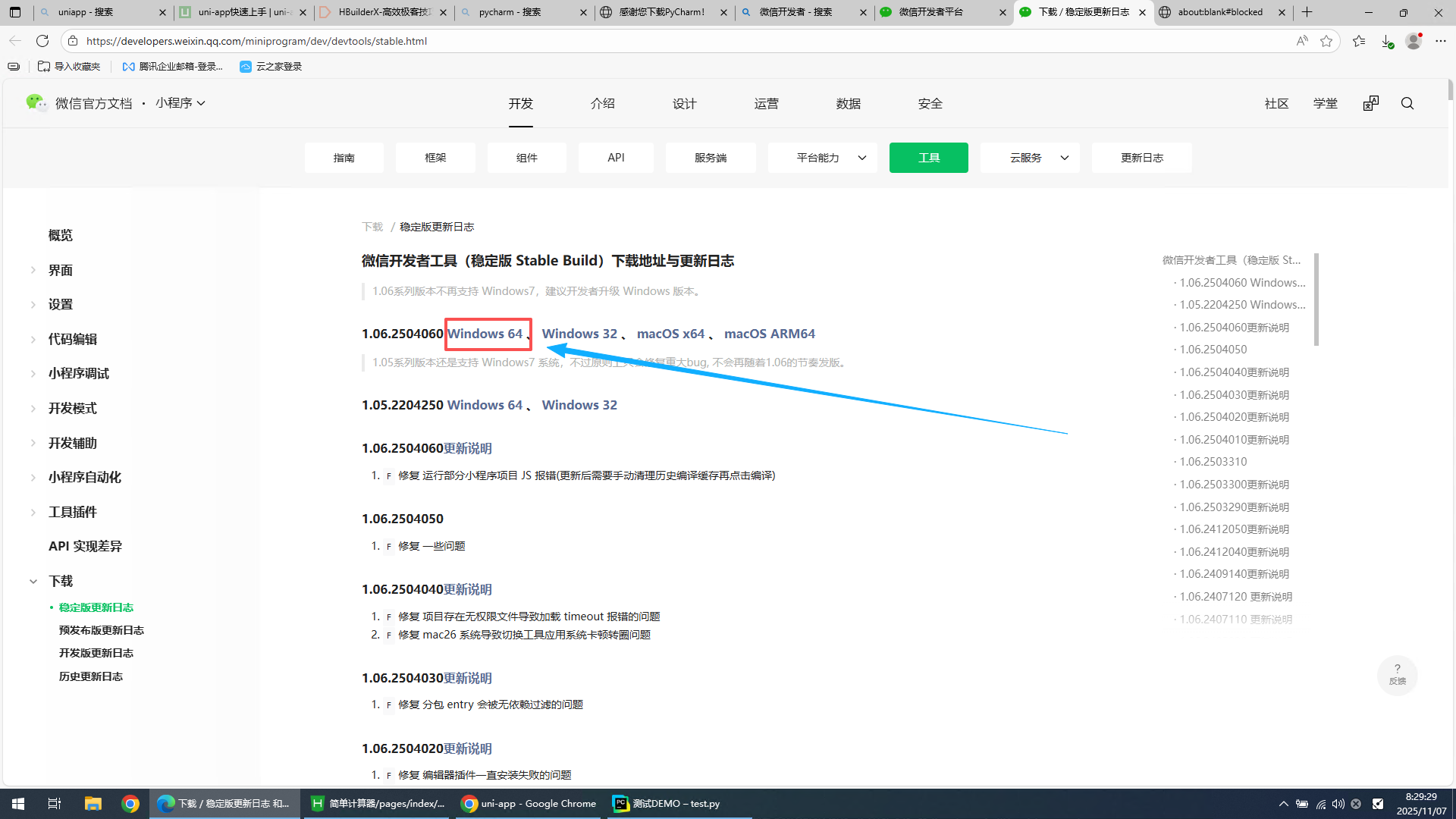Click the search magnifier icon in header

click(x=1407, y=103)
